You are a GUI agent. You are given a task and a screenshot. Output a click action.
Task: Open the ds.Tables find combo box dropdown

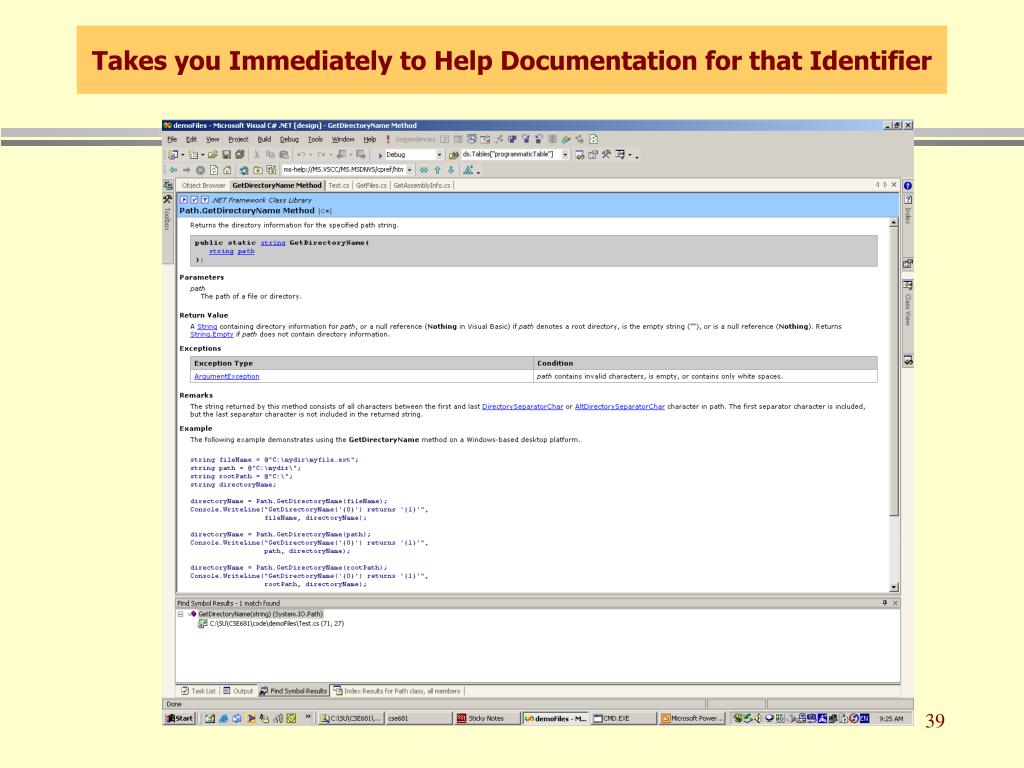tap(566, 155)
